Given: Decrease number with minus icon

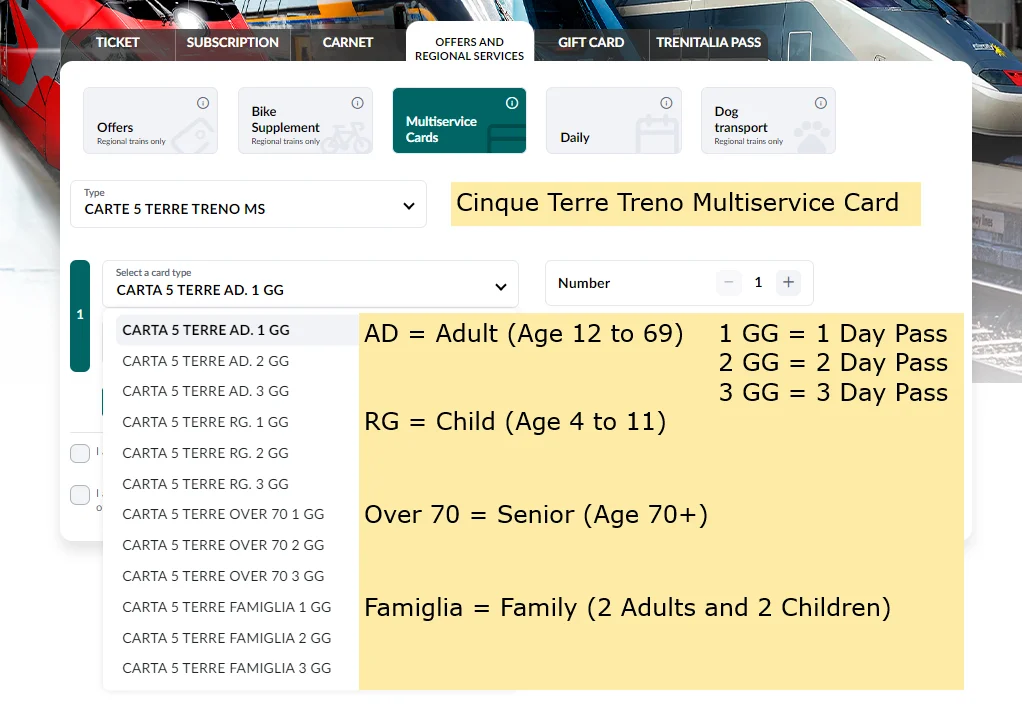Looking at the screenshot, I should pyautogui.click(x=729, y=283).
